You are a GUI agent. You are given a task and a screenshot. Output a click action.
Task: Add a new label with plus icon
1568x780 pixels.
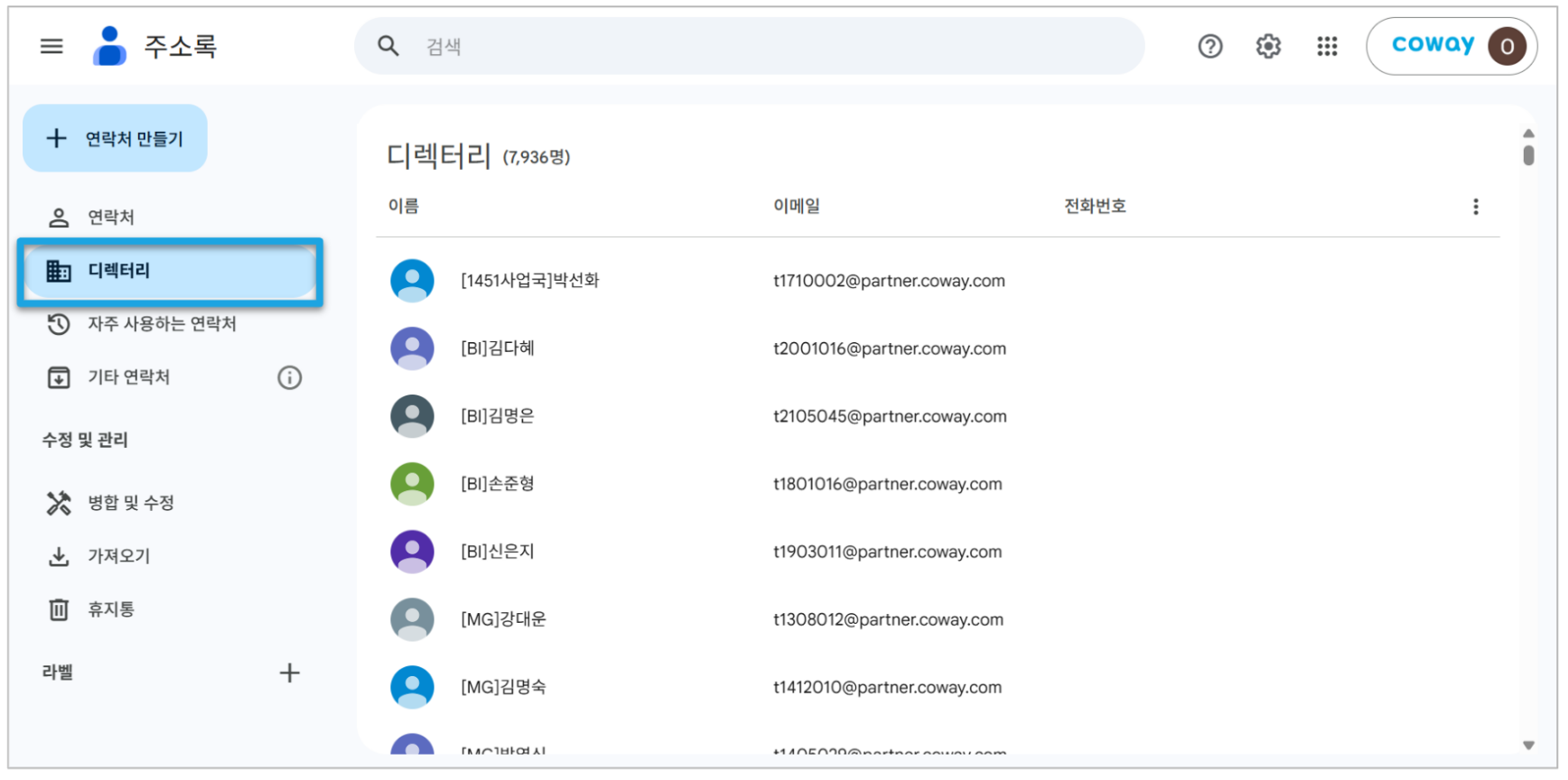click(289, 673)
